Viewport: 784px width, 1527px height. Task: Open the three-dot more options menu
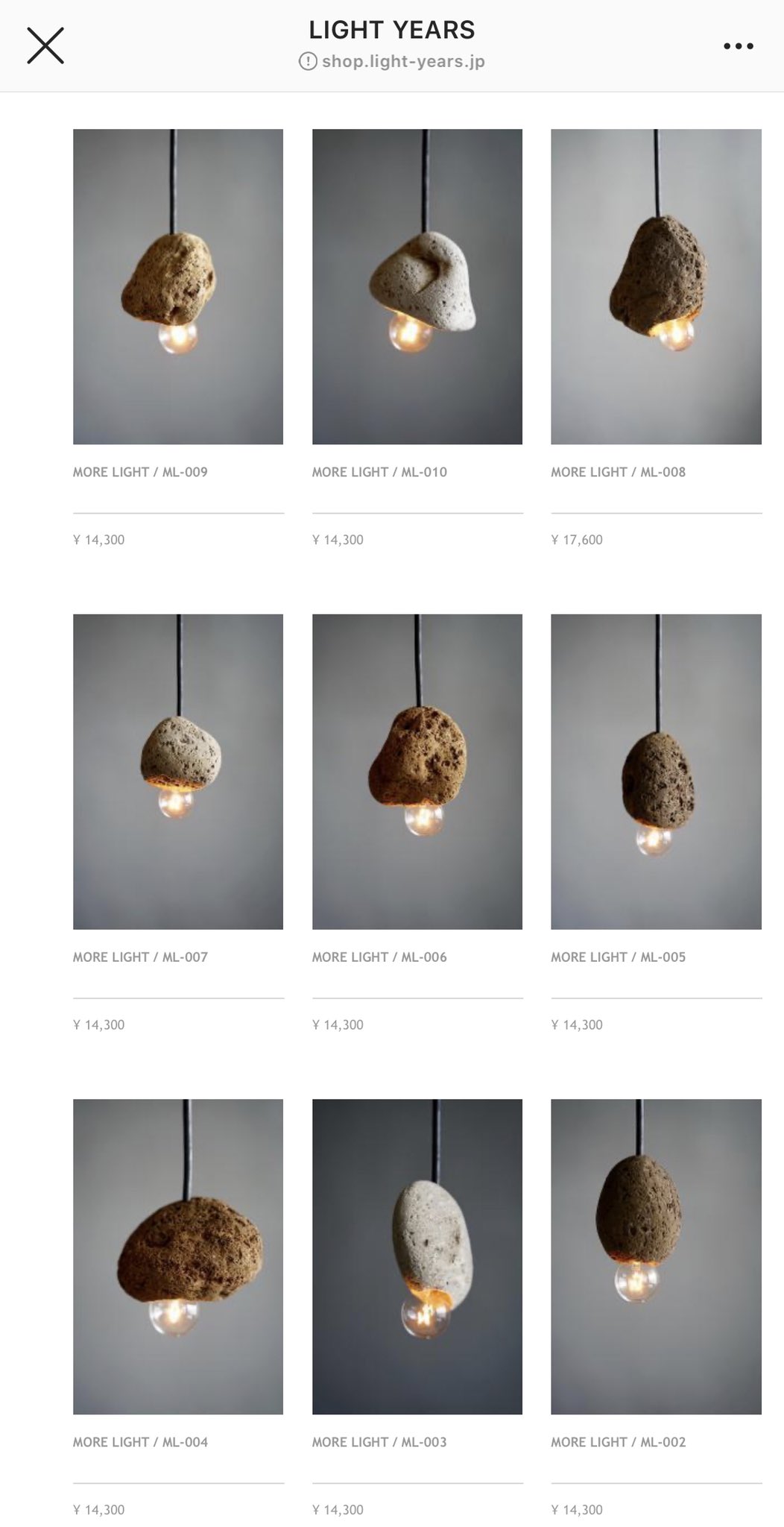pyautogui.click(x=738, y=46)
